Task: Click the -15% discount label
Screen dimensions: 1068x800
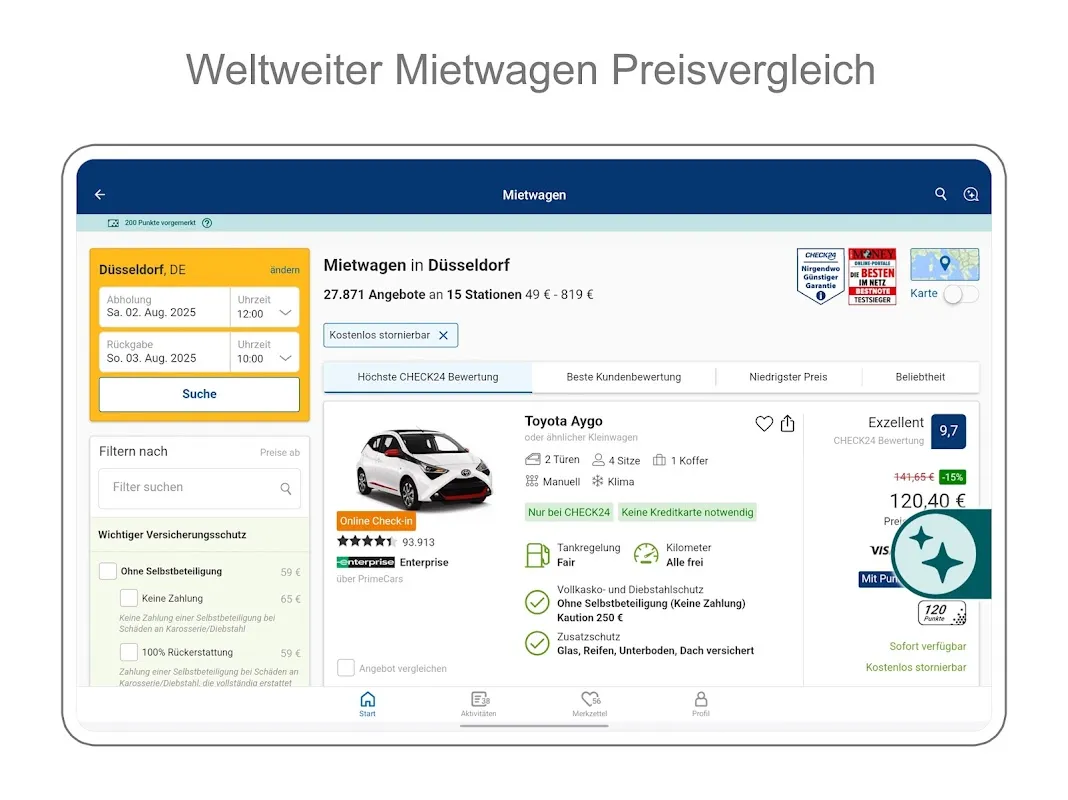Action: pos(952,477)
